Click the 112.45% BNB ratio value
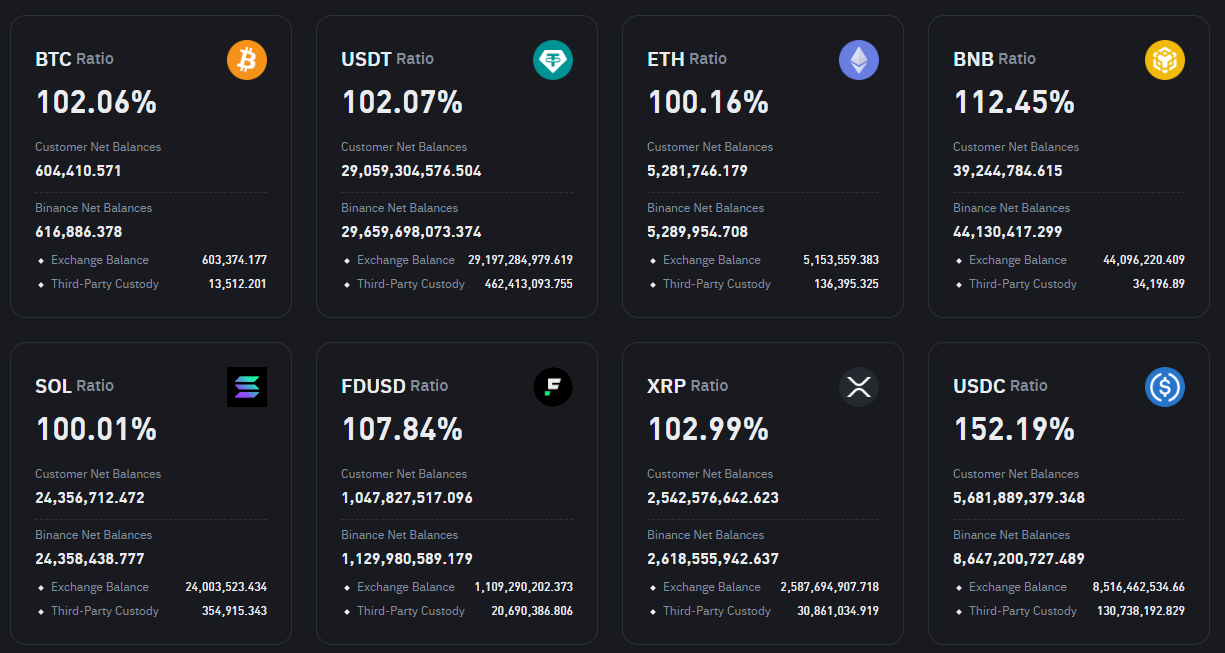The image size is (1225, 653). pos(1014,102)
